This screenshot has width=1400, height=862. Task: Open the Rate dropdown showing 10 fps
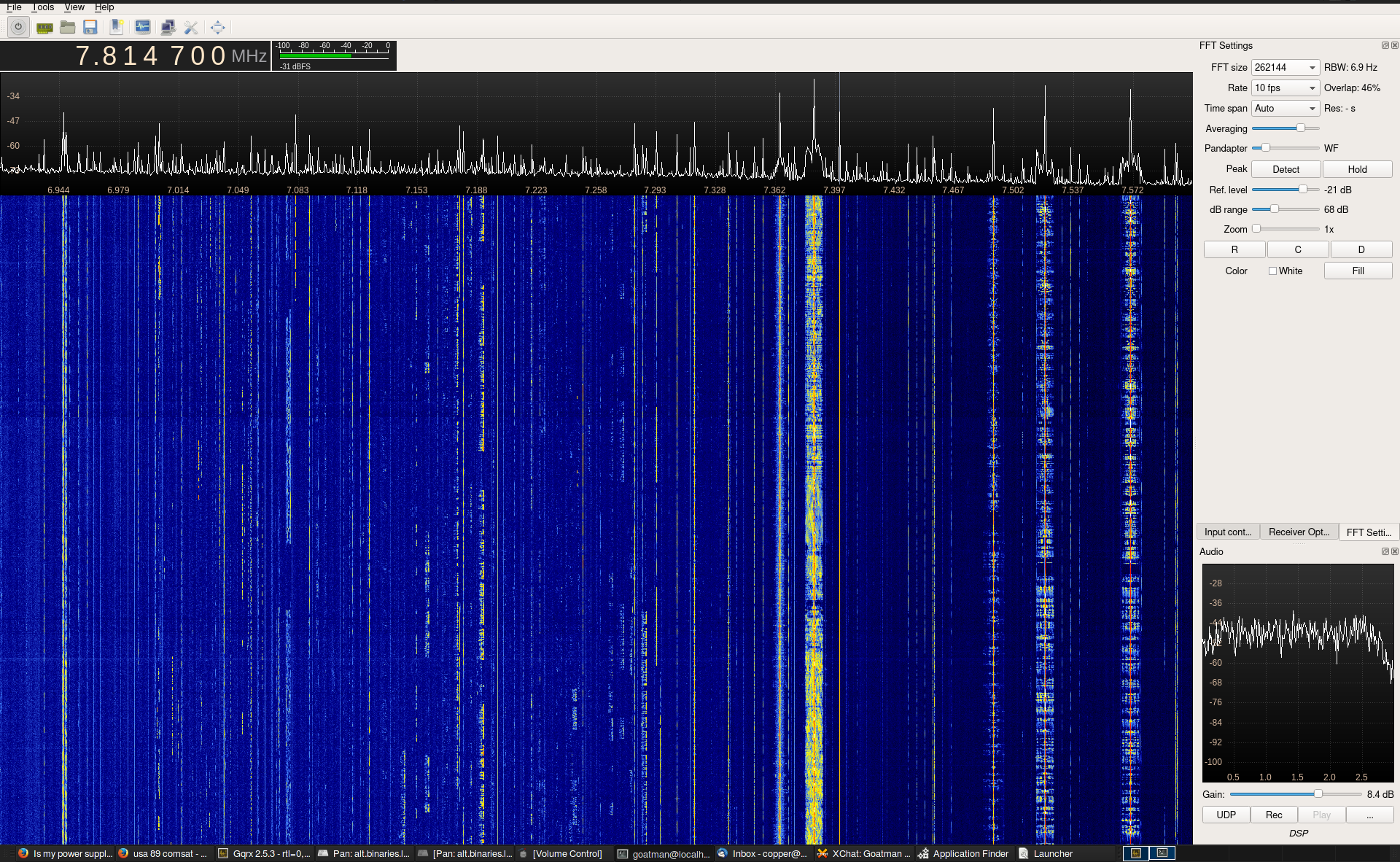pos(1286,88)
